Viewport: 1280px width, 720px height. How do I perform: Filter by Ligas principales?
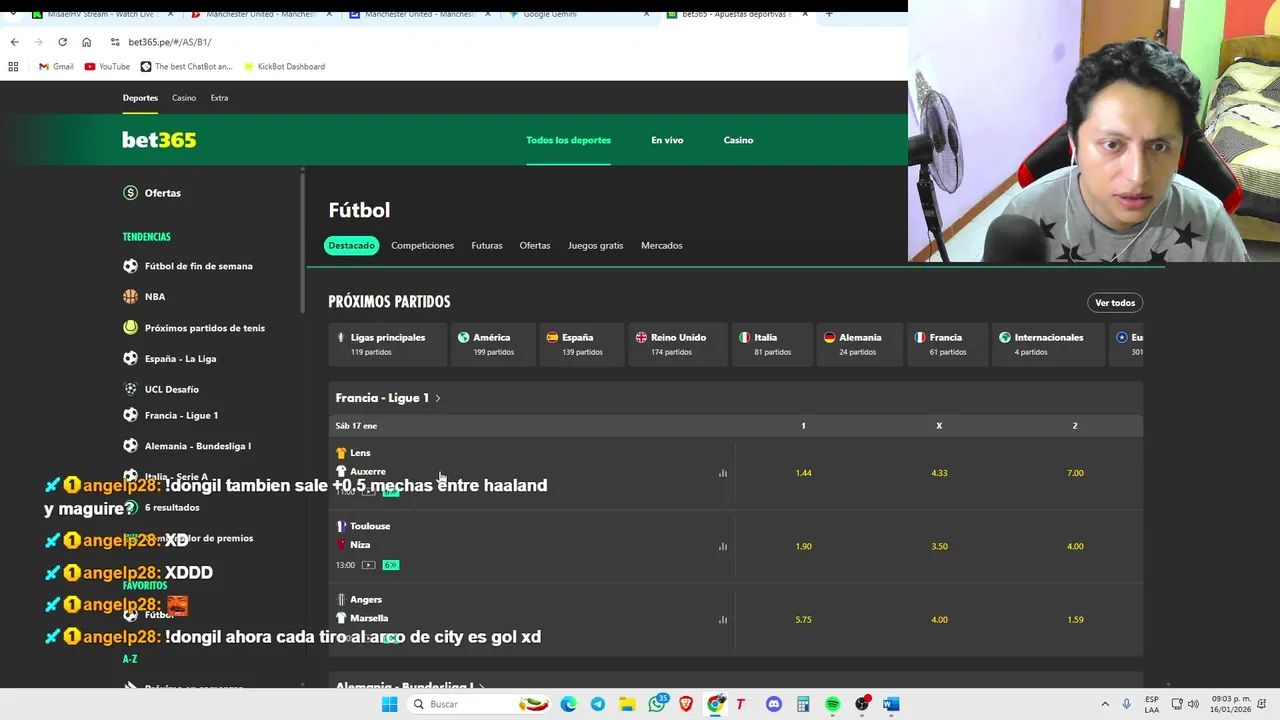click(388, 344)
